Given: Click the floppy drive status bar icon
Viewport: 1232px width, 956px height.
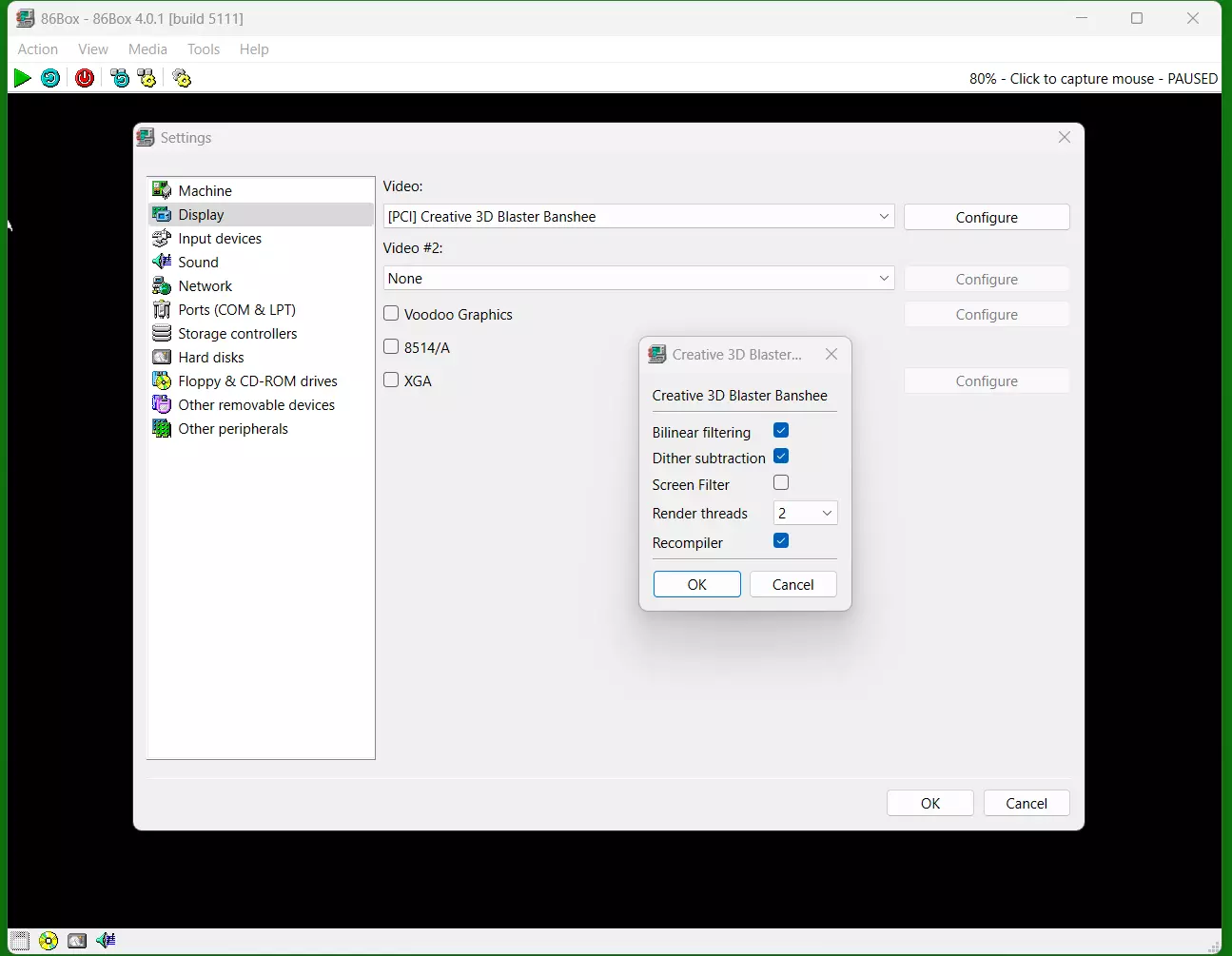Looking at the screenshot, I should tap(20, 941).
